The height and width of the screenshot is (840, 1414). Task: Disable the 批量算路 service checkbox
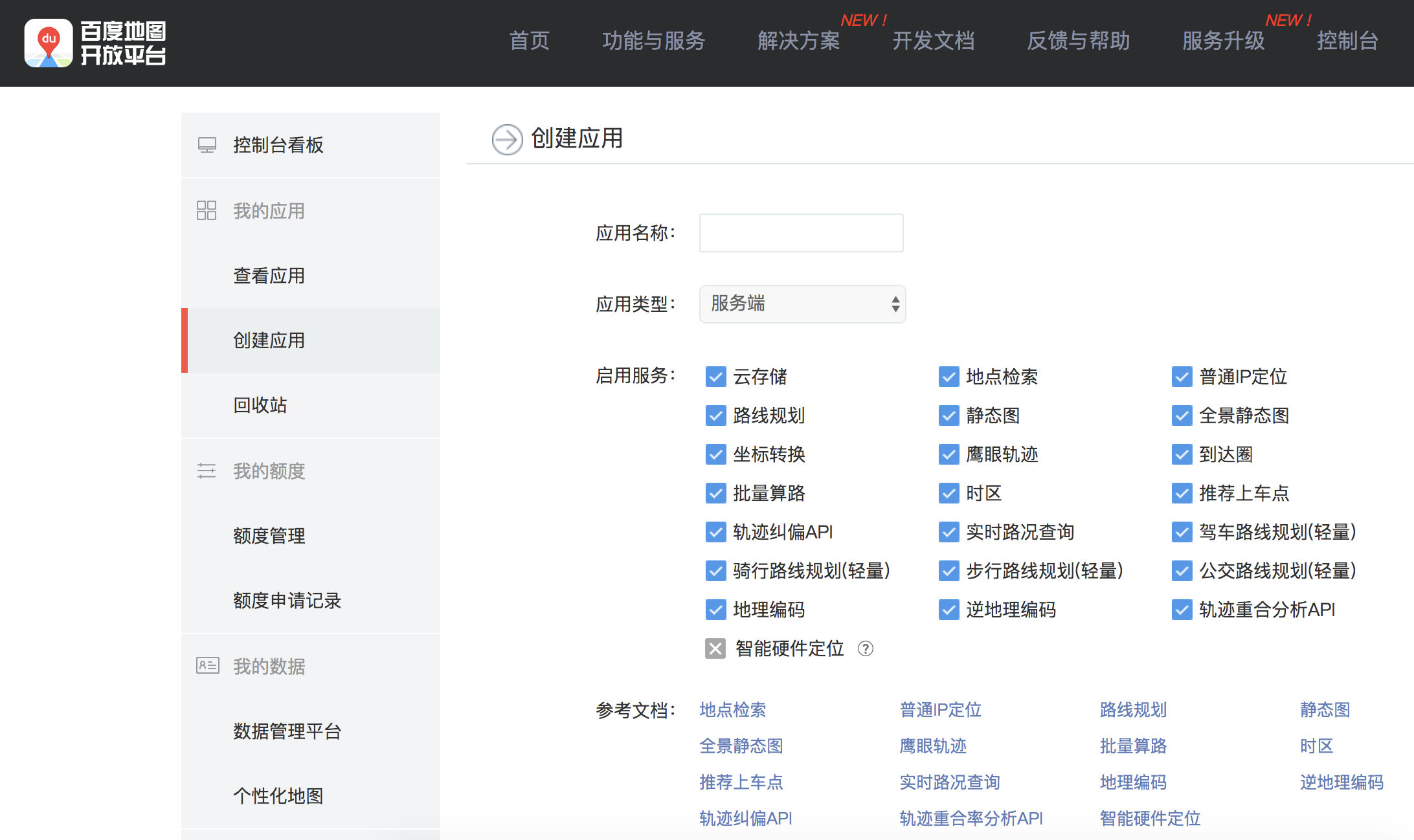(x=715, y=493)
